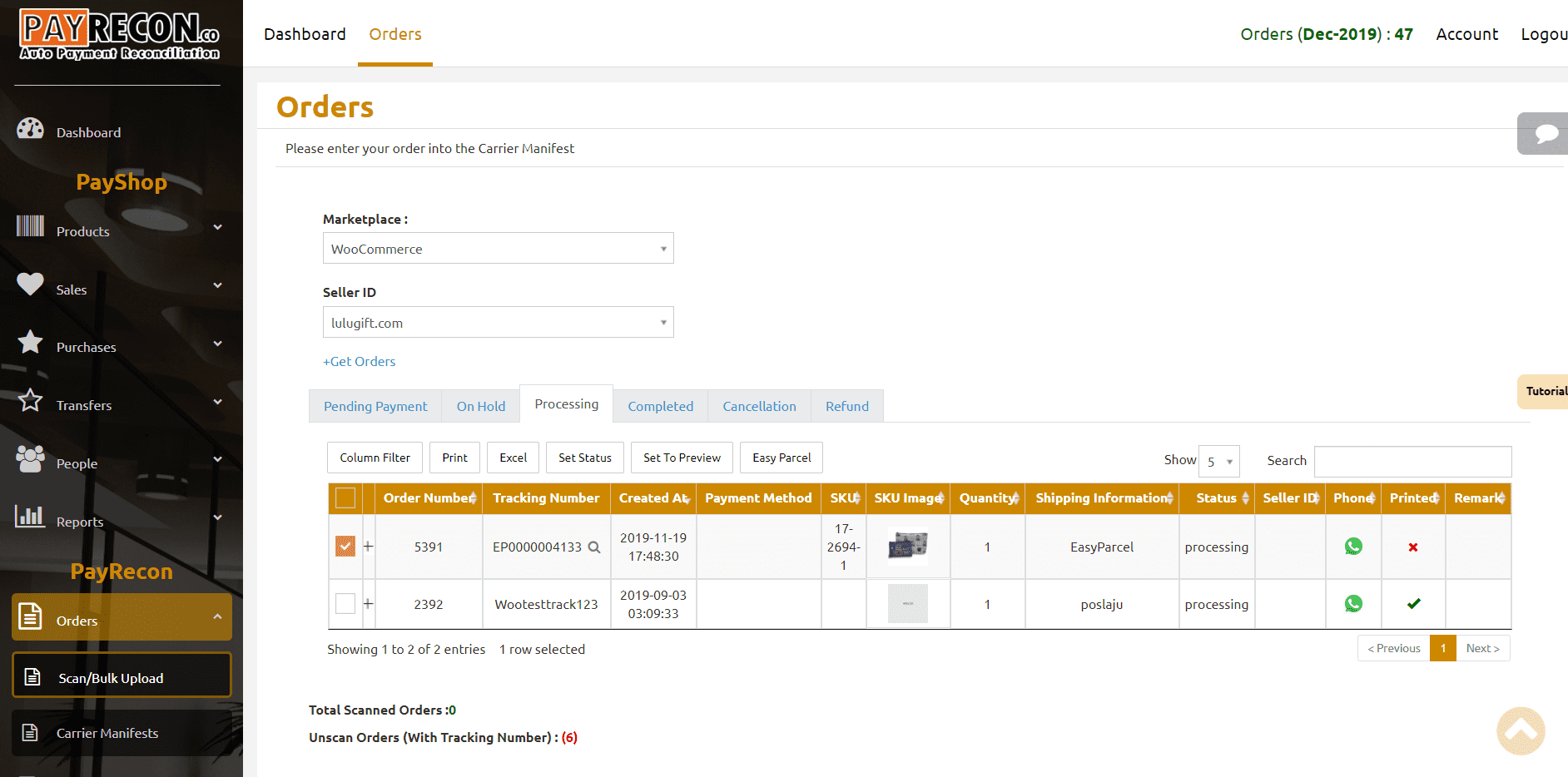Expand row details plus icon for order 2392
This screenshot has height=777, width=1568.
coord(368,604)
